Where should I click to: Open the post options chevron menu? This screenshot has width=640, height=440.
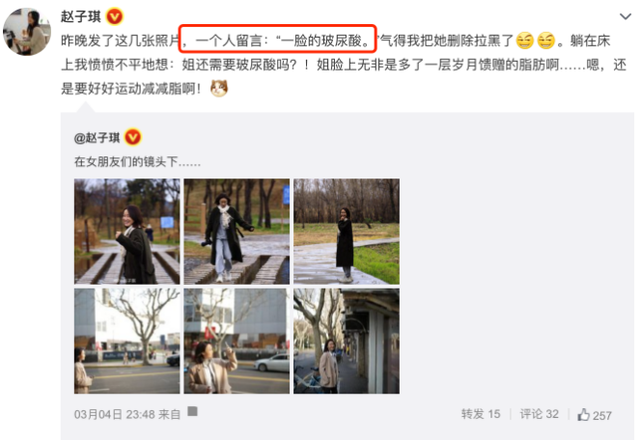coord(625,16)
